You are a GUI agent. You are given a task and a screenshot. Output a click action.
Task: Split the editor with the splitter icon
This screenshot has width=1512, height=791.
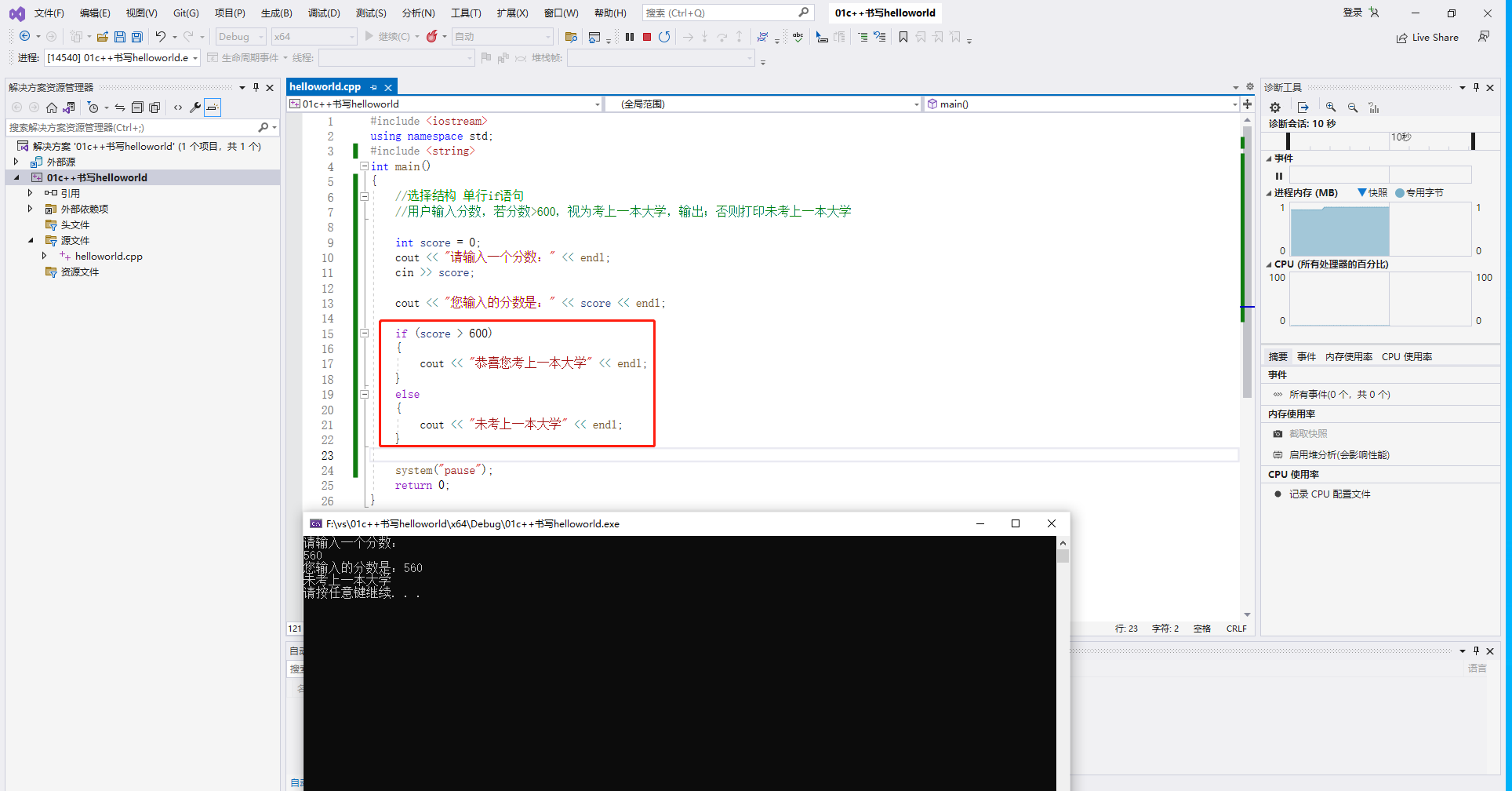[1247, 104]
